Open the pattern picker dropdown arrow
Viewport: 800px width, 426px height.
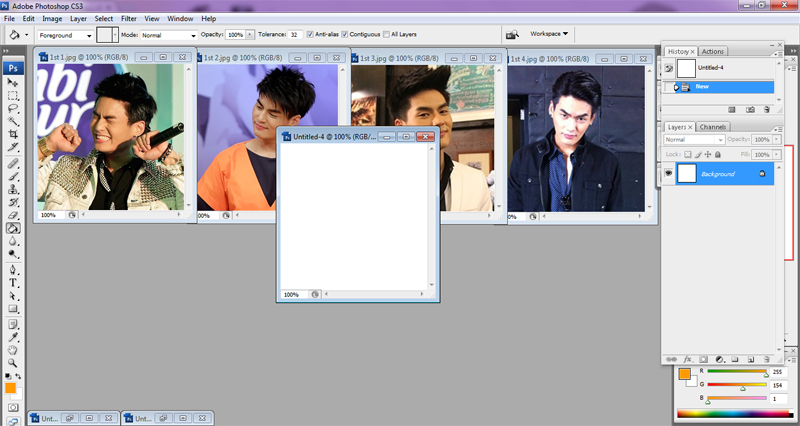[115, 35]
